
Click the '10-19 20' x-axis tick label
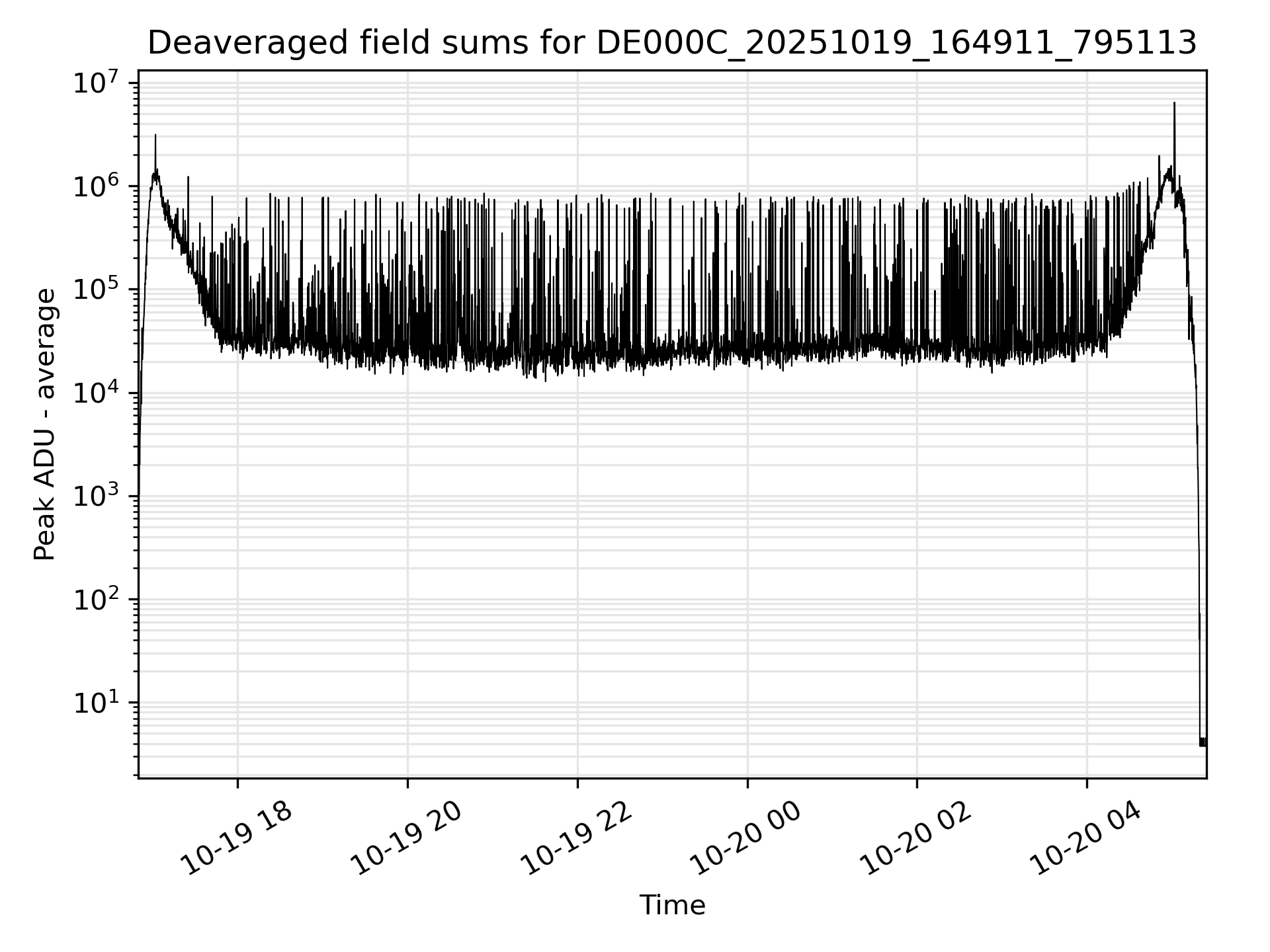tap(405, 839)
